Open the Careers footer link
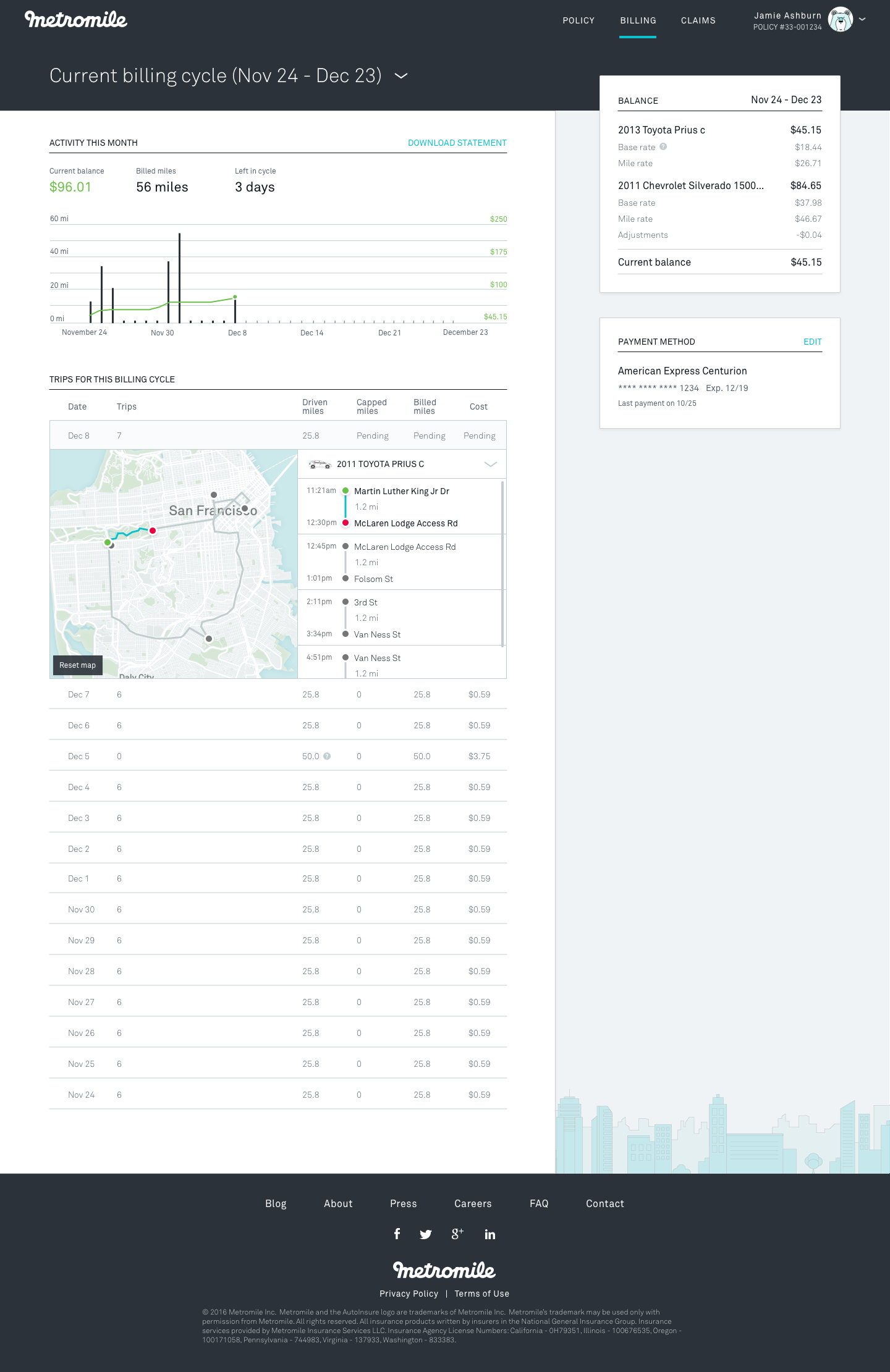The height and width of the screenshot is (1372, 890). [473, 1203]
